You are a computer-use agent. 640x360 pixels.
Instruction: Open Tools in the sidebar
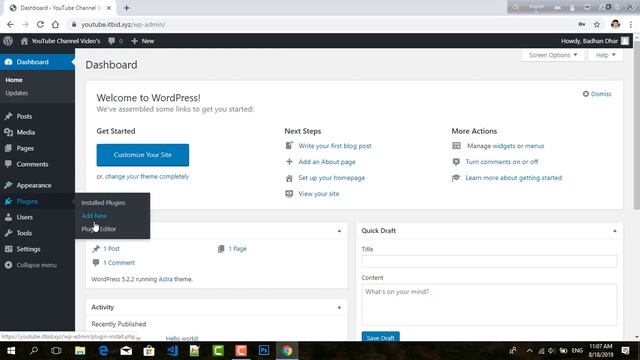(x=24, y=233)
